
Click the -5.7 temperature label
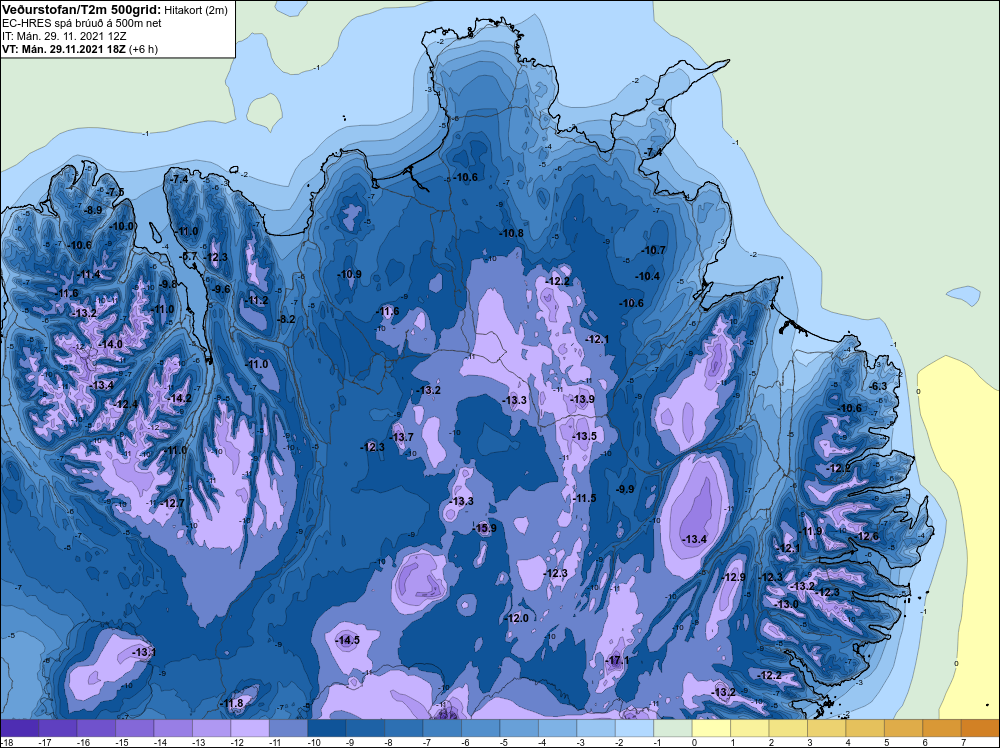(189, 256)
